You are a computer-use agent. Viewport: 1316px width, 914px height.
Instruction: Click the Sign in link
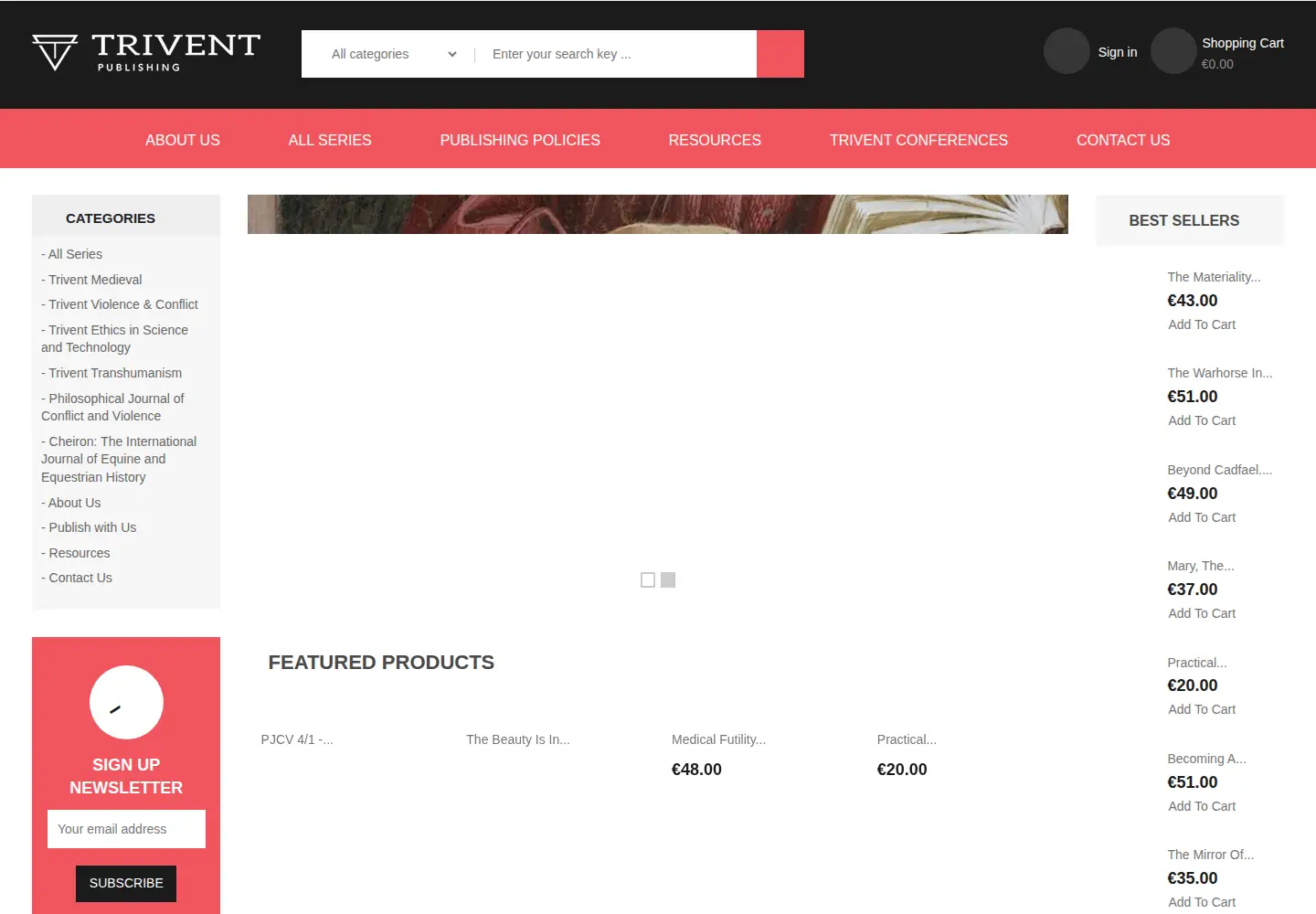(1118, 52)
